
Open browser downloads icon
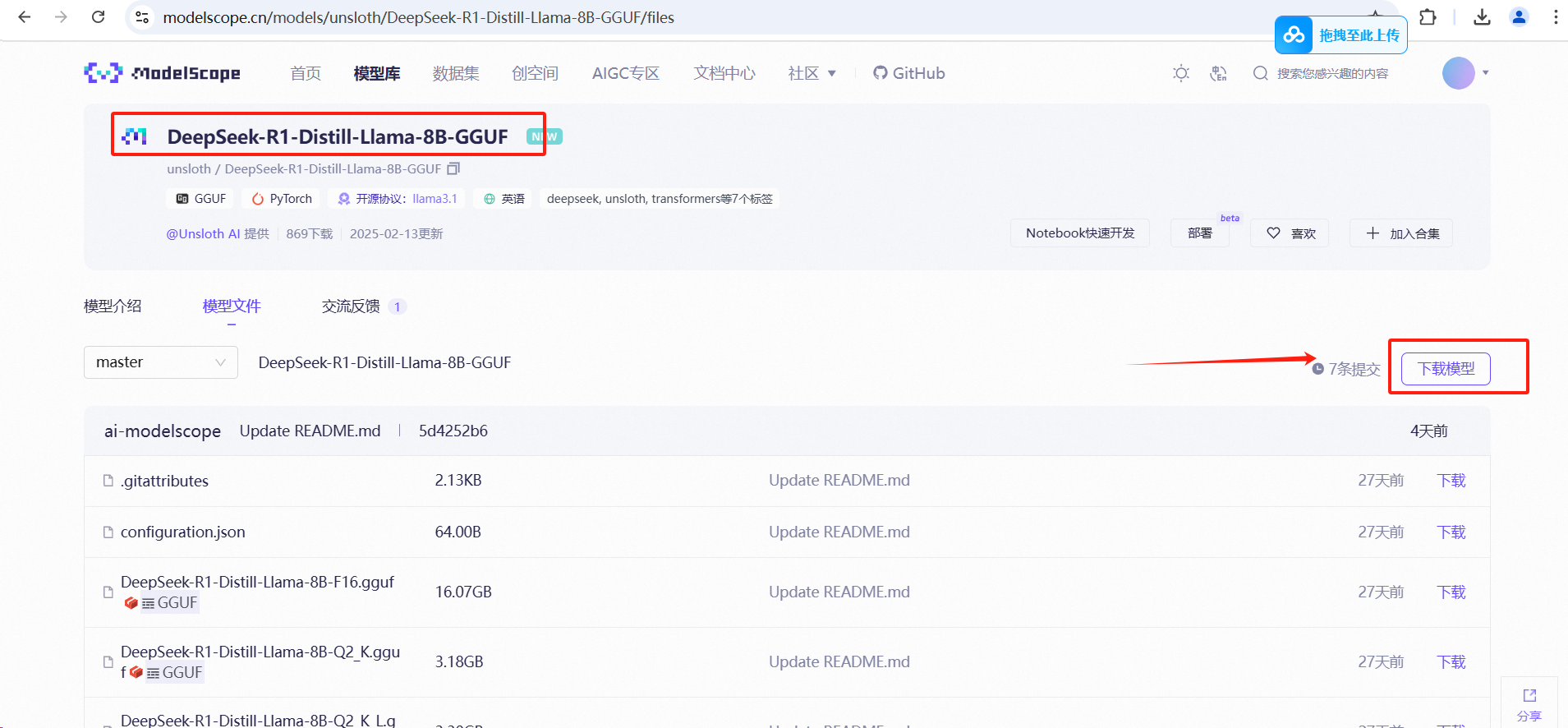(1482, 16)
